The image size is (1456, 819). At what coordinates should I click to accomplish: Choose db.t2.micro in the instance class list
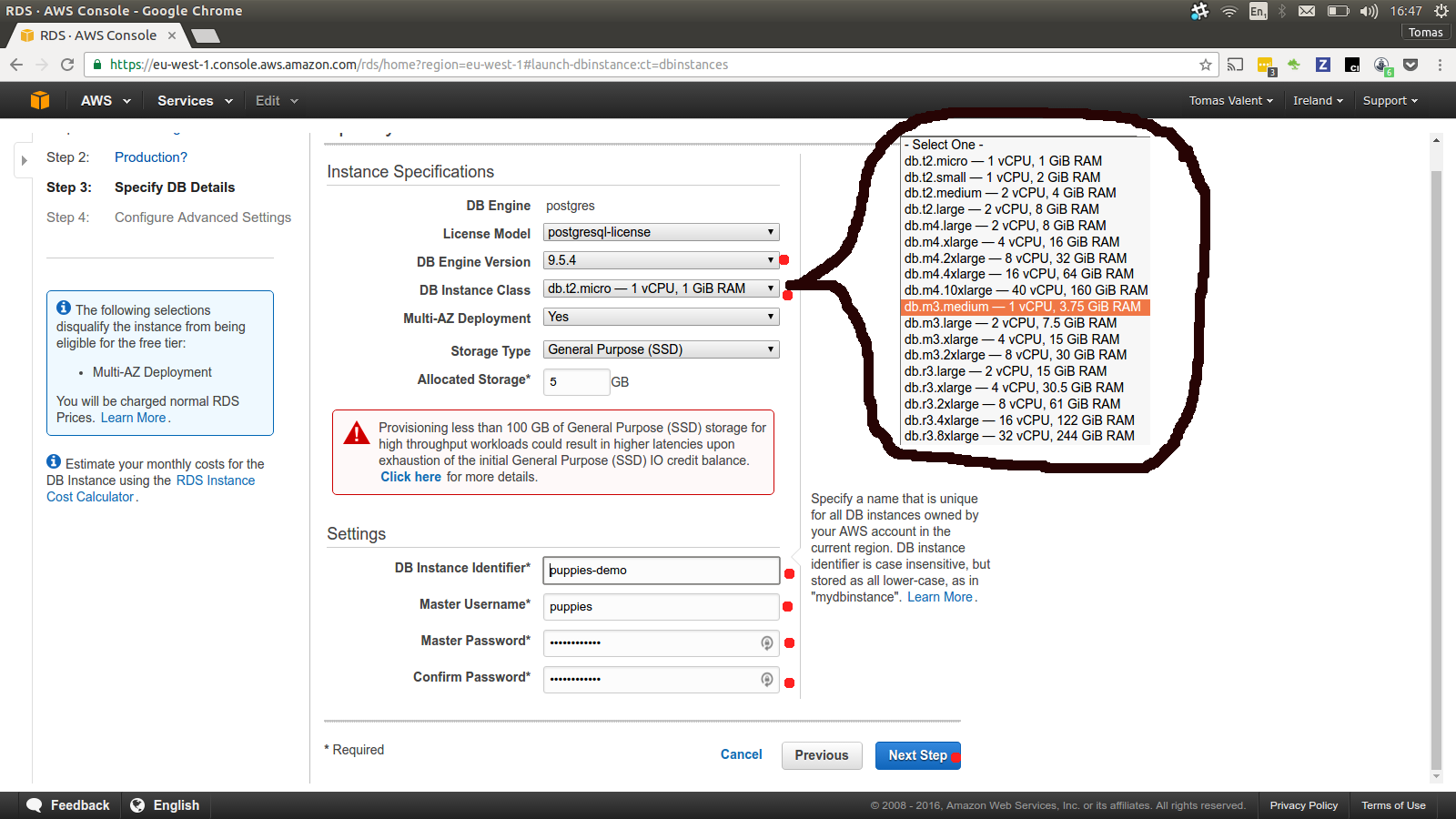[x=1026, y=161]
